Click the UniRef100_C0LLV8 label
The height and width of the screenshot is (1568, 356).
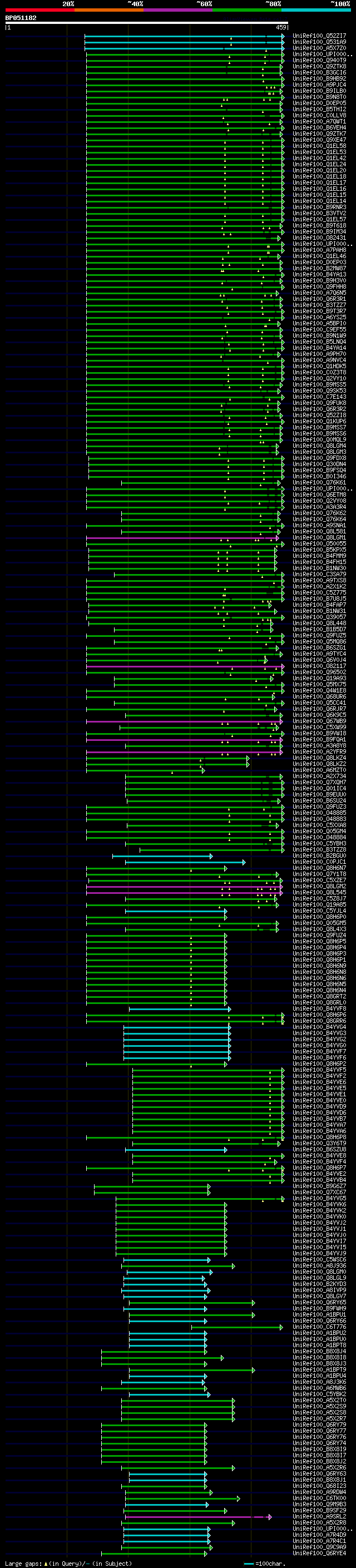[x=319, y=115]
